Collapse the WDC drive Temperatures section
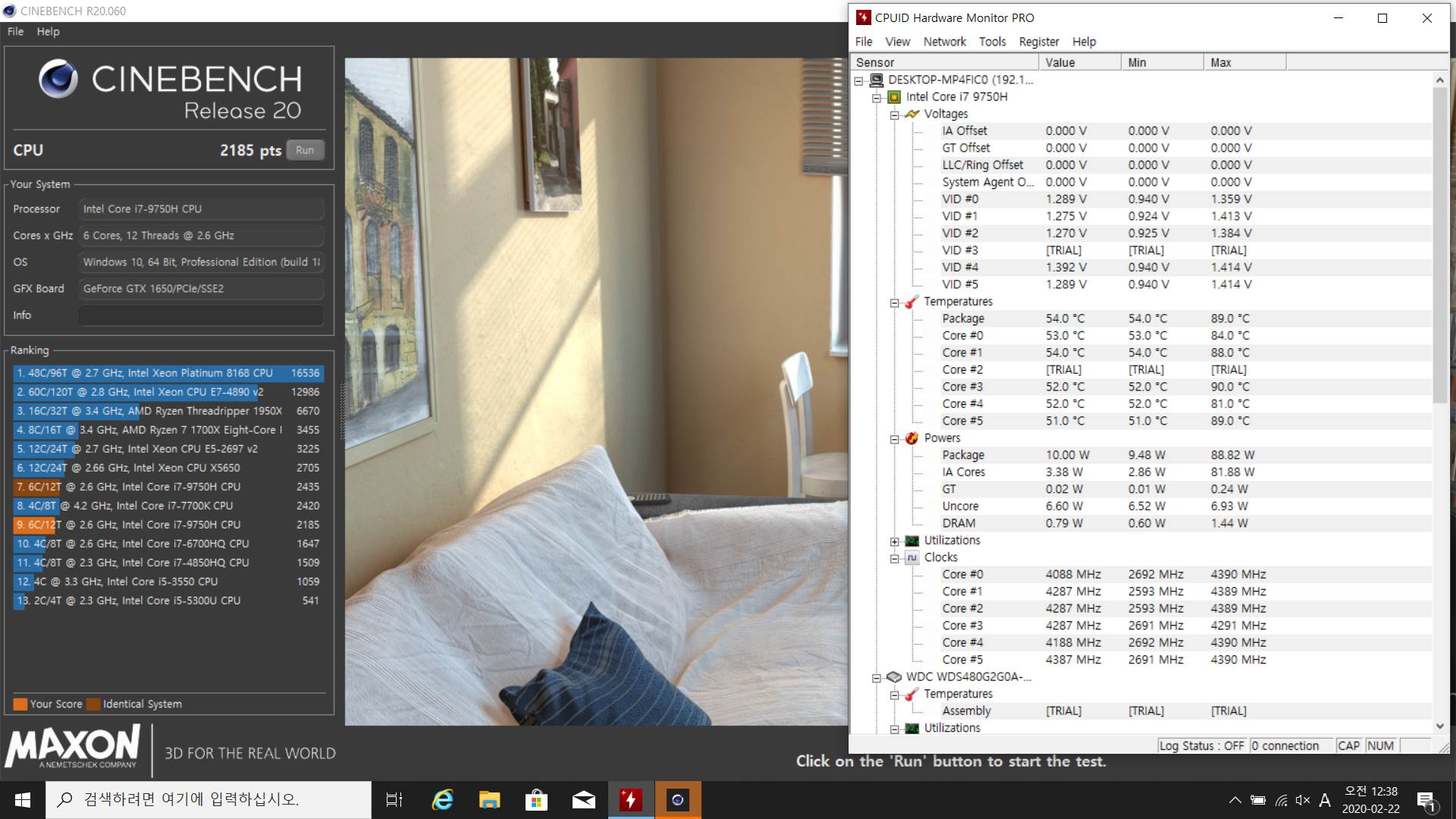1456x819 pixels. click(895, 695)
